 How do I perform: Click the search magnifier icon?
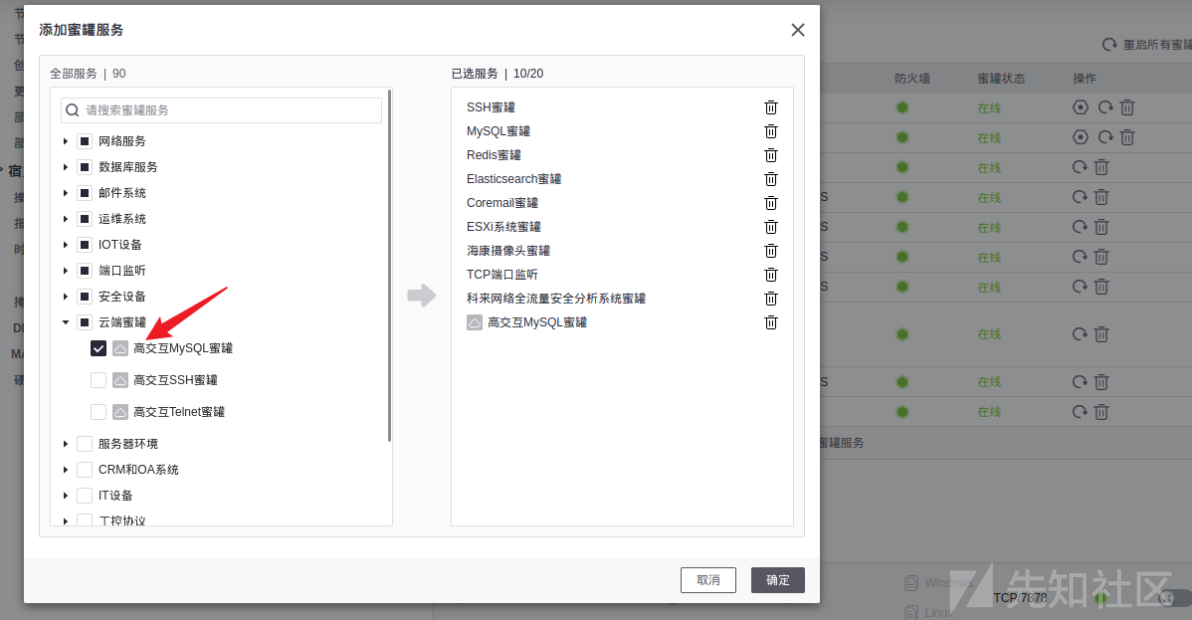pos(72,110)
